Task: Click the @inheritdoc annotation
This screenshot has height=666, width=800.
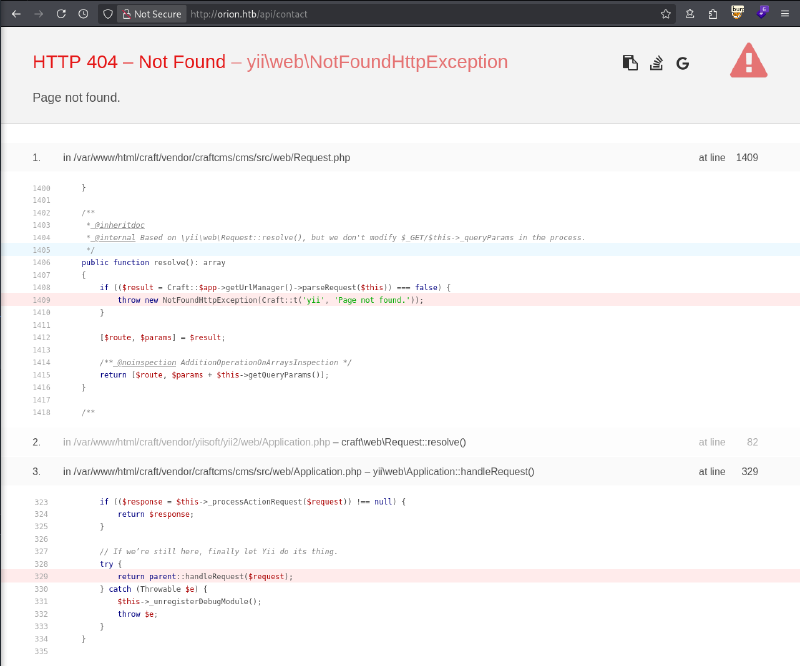Action: coord(119,225)
